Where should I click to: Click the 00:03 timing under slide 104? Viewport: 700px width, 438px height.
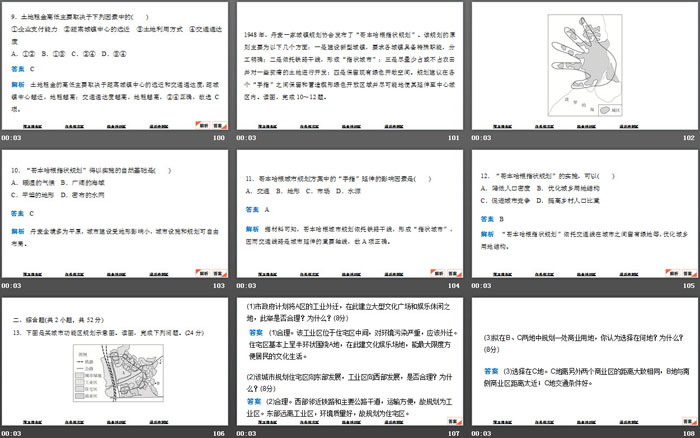pos(246,285)
